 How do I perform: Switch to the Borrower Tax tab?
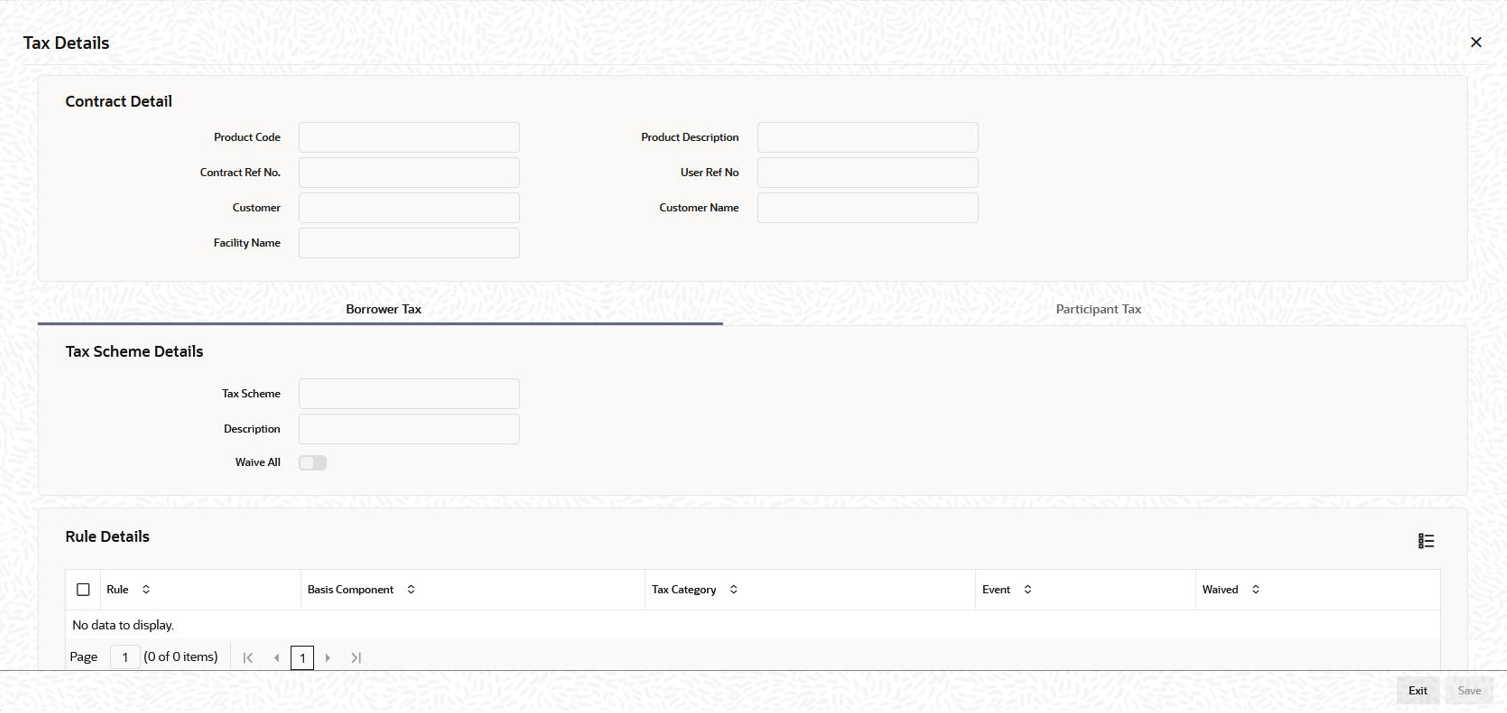coord(383,309)
